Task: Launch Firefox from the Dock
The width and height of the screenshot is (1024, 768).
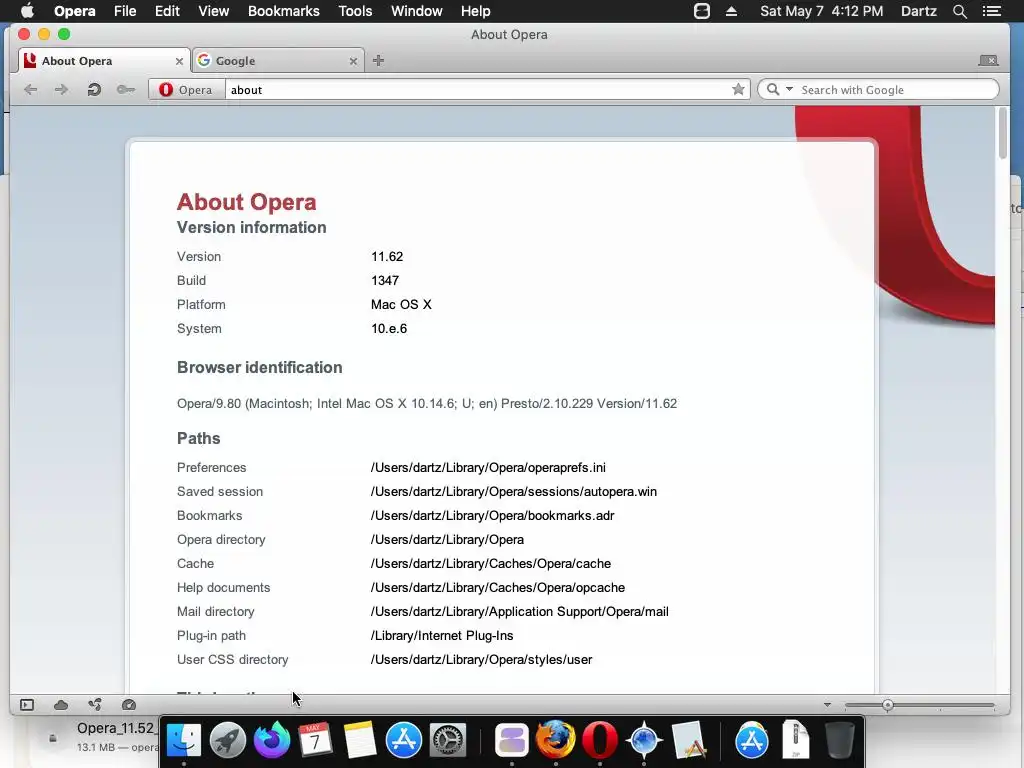Action: (555, 740)
